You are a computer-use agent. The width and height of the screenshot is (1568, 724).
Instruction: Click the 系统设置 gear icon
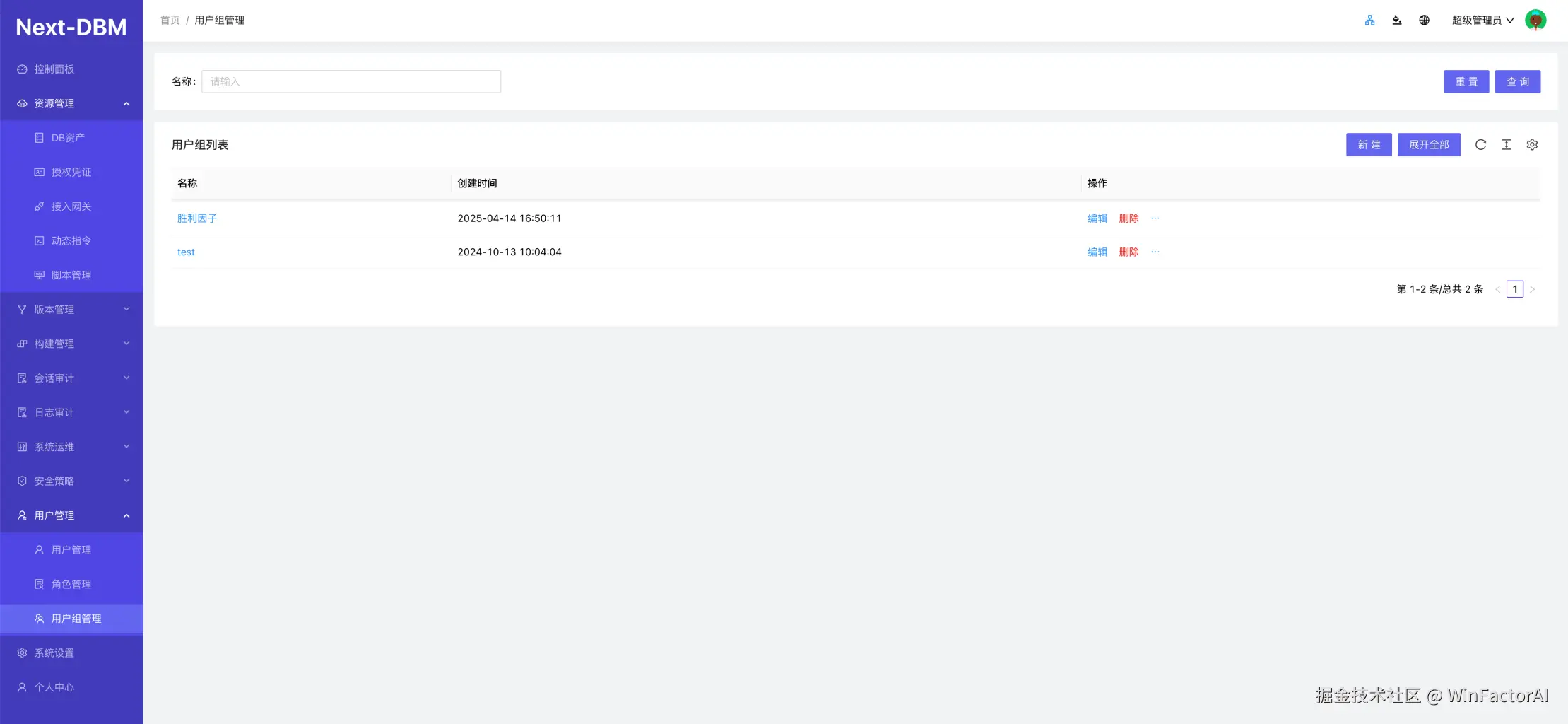(x=22, y=653)
